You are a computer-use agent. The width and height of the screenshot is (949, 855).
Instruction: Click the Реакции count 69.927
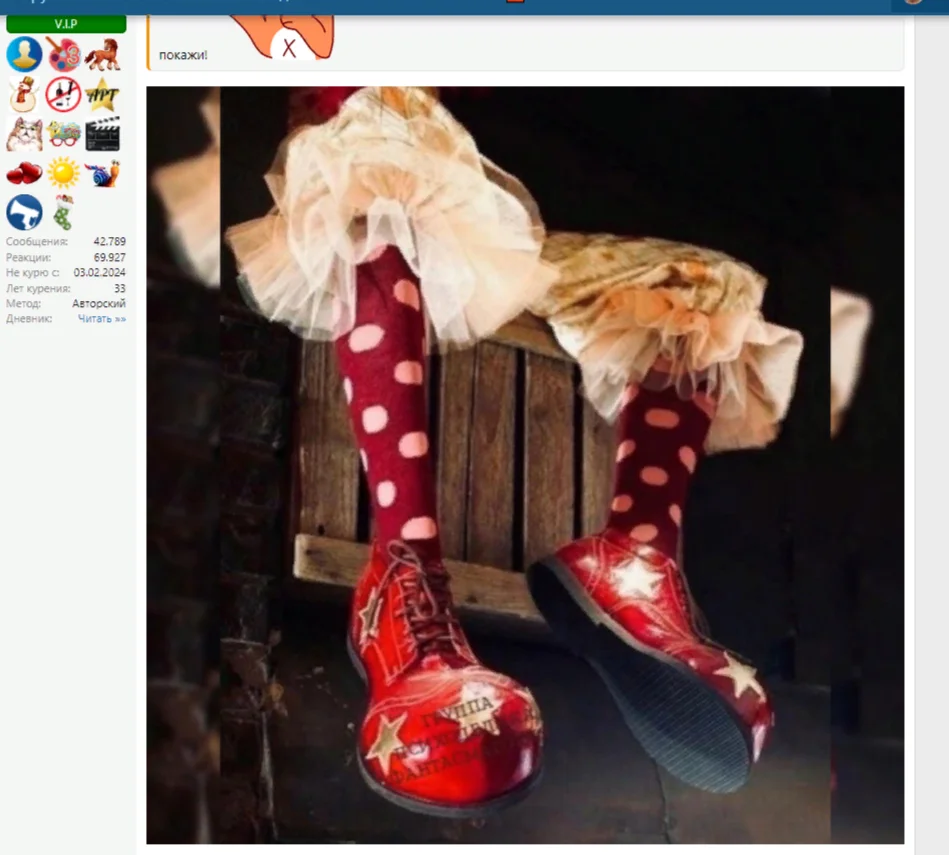point(110,257)
